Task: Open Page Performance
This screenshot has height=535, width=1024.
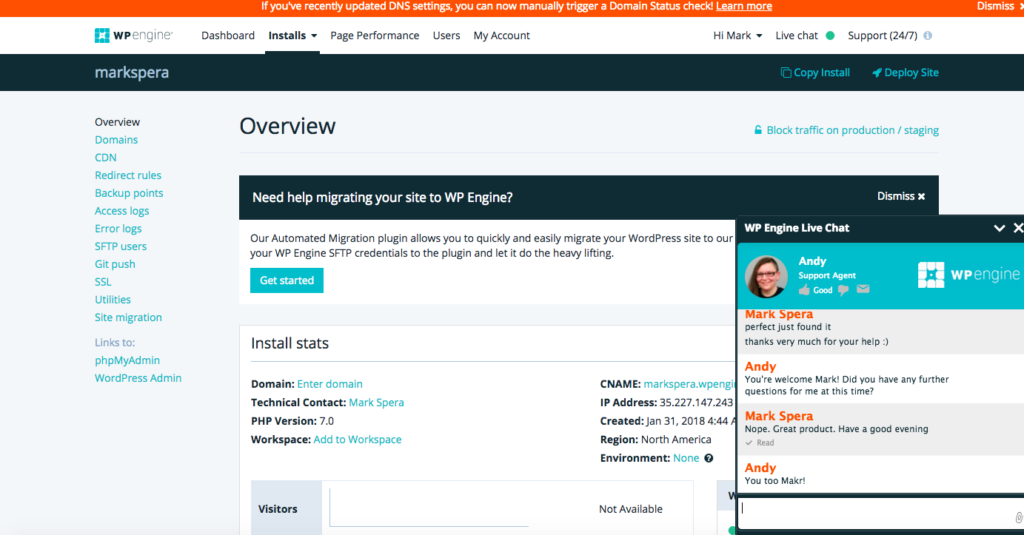Action: point(375,35)
